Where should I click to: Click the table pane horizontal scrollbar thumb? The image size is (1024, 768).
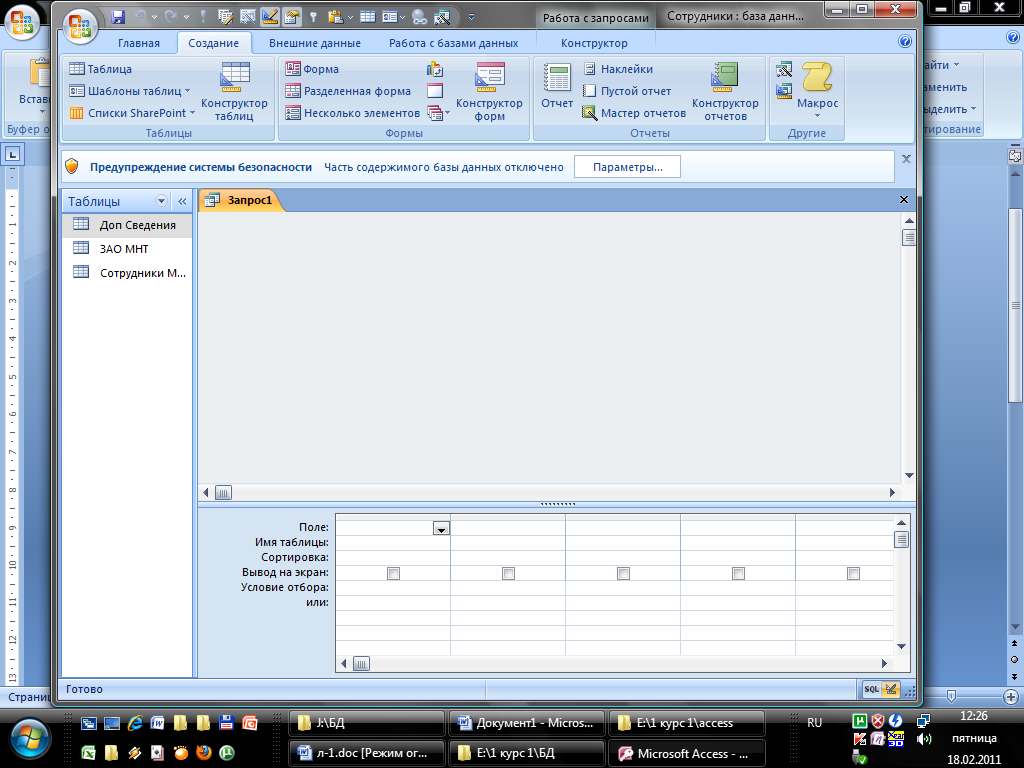click(x=223, y=493)
